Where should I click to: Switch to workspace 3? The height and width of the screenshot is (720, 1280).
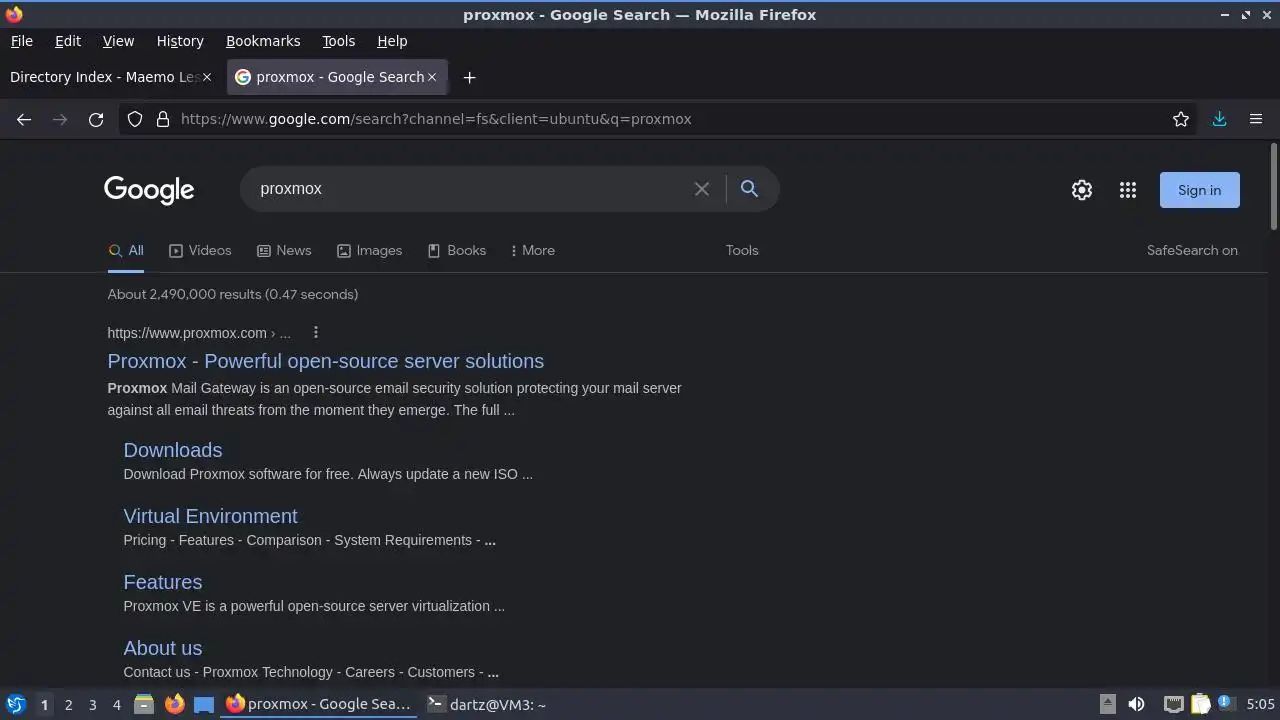point(92,705)
